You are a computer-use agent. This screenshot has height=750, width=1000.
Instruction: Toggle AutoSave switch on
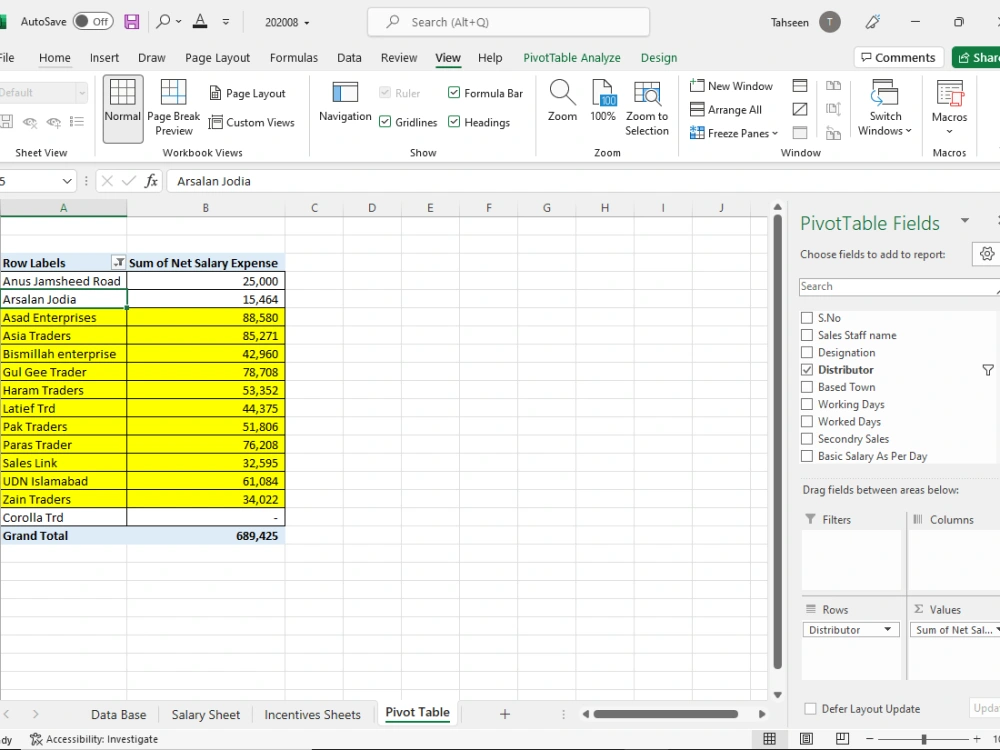[x=92, y=22]
